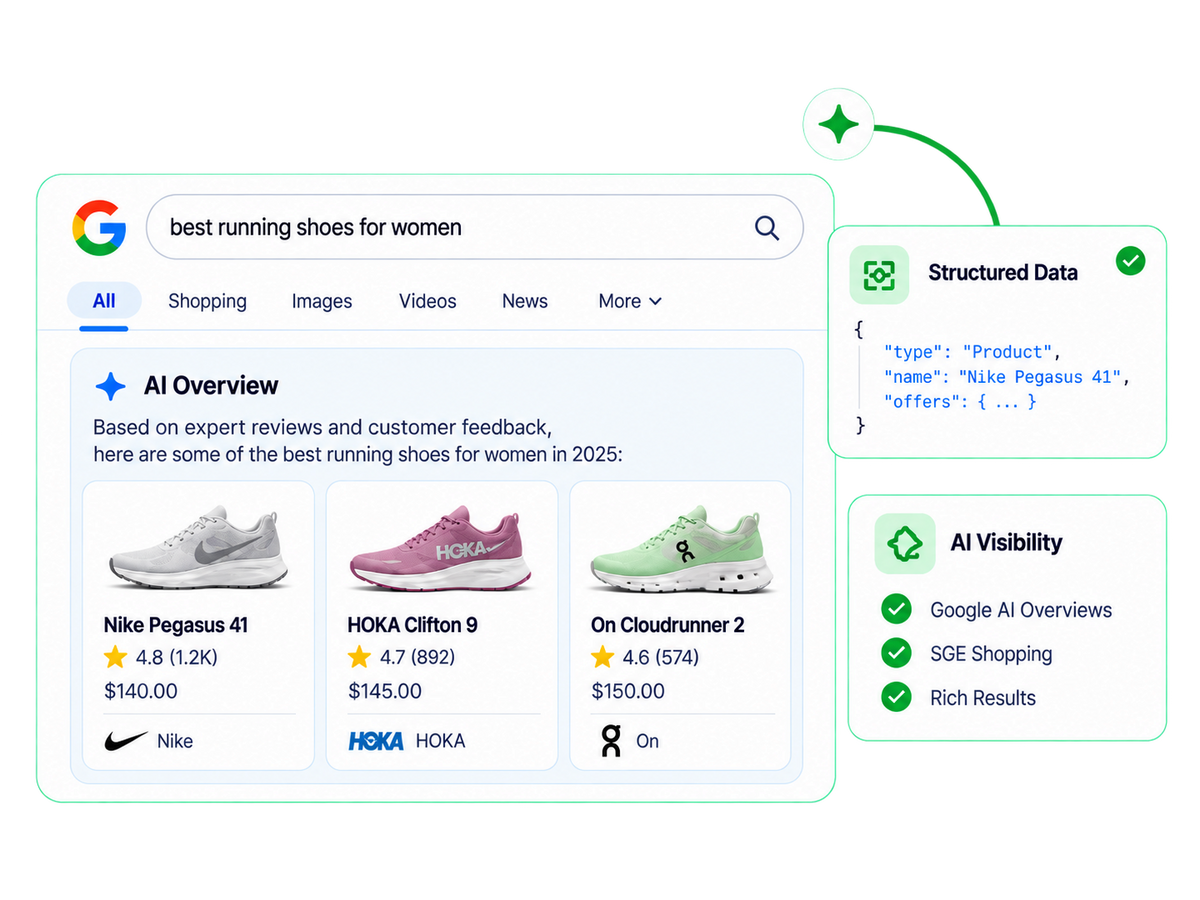Viewport: 1200px width, 900px height.
Task: Open the News tab
Action: click(525, 301)
